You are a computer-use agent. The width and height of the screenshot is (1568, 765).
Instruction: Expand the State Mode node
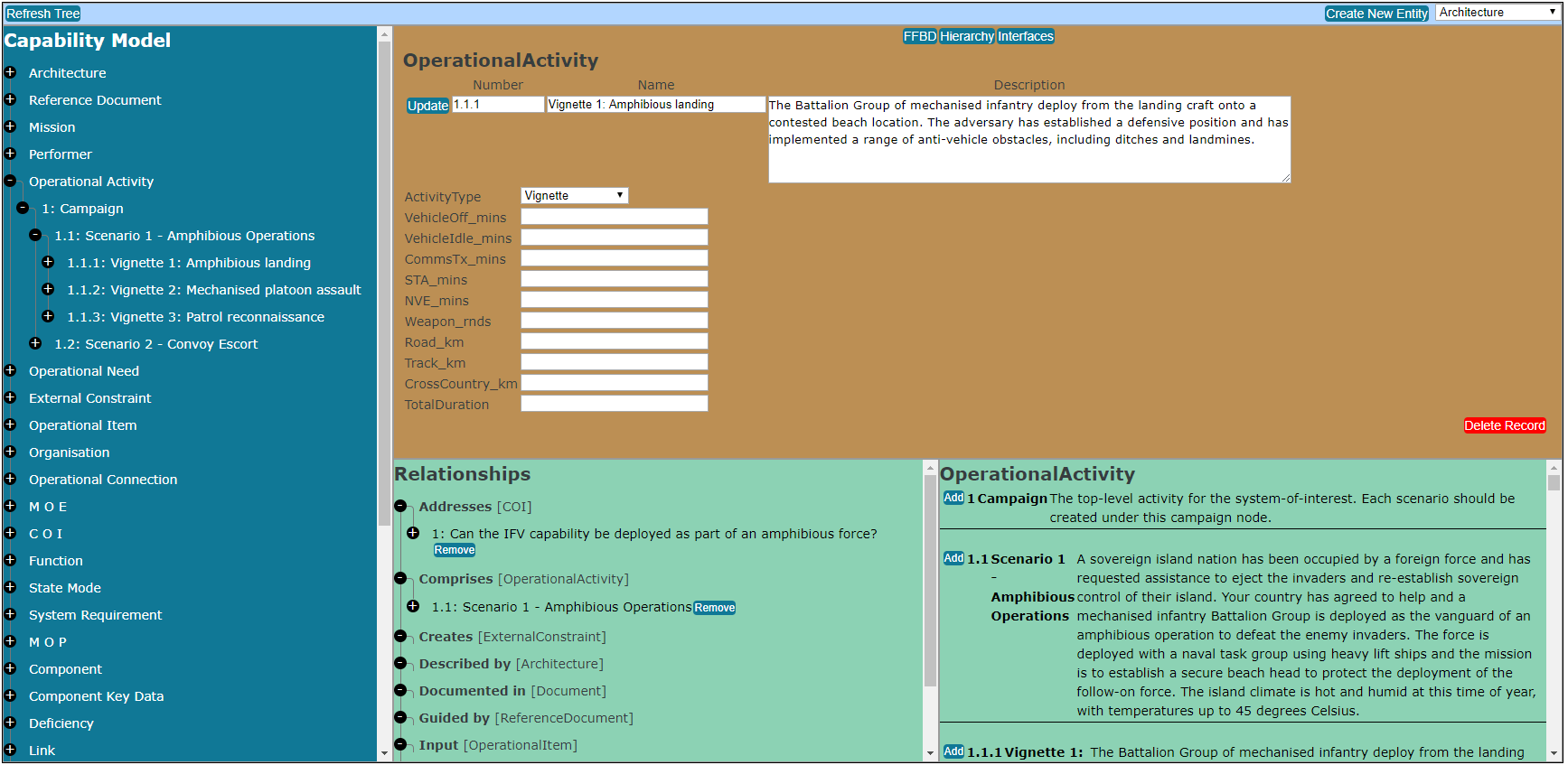[x=10, y=587]
